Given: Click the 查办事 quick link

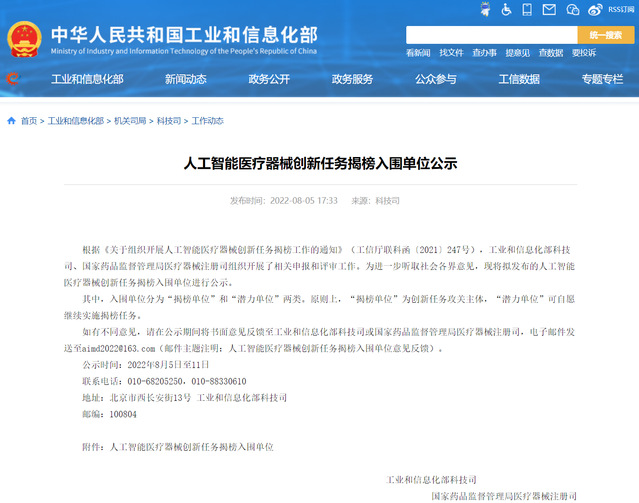Looking at the screenshot, I should [x=484, y=52].
